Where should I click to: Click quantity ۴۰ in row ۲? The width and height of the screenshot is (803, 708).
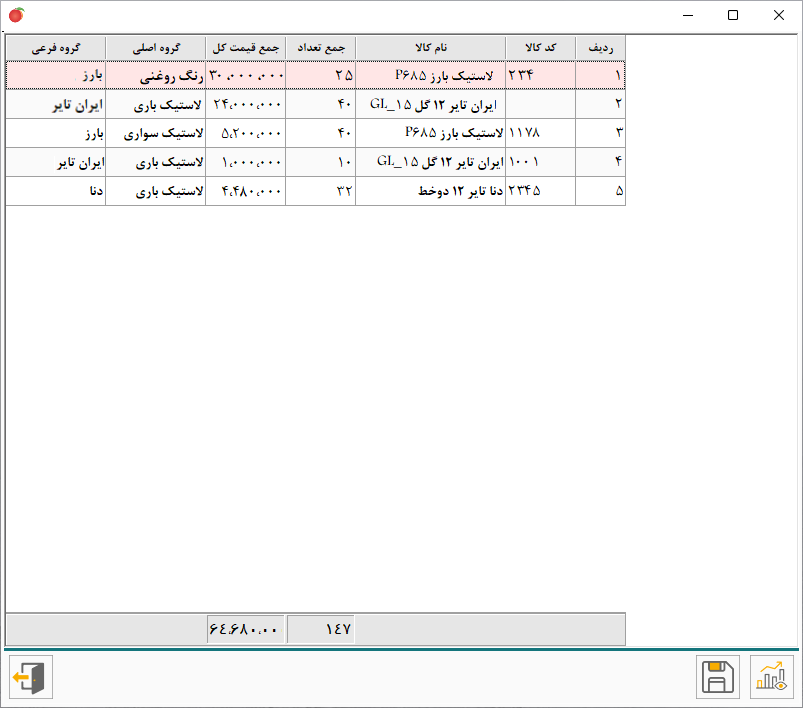pyautogui.click(x=321, y=105)
